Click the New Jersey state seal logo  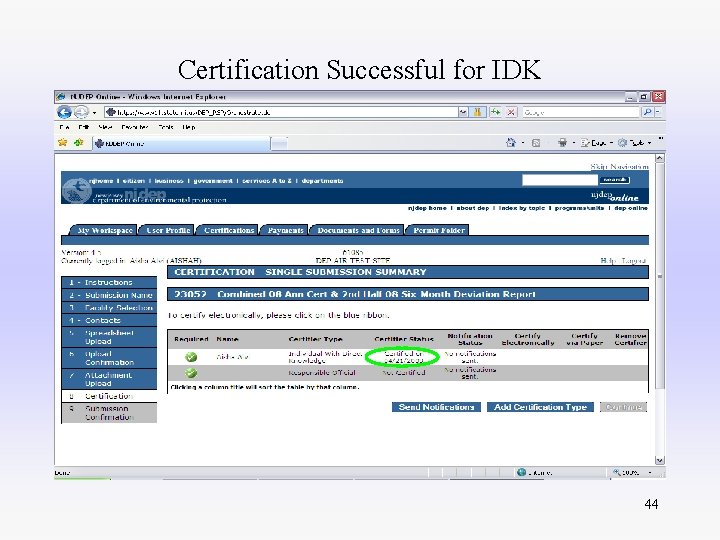(76, 190)
